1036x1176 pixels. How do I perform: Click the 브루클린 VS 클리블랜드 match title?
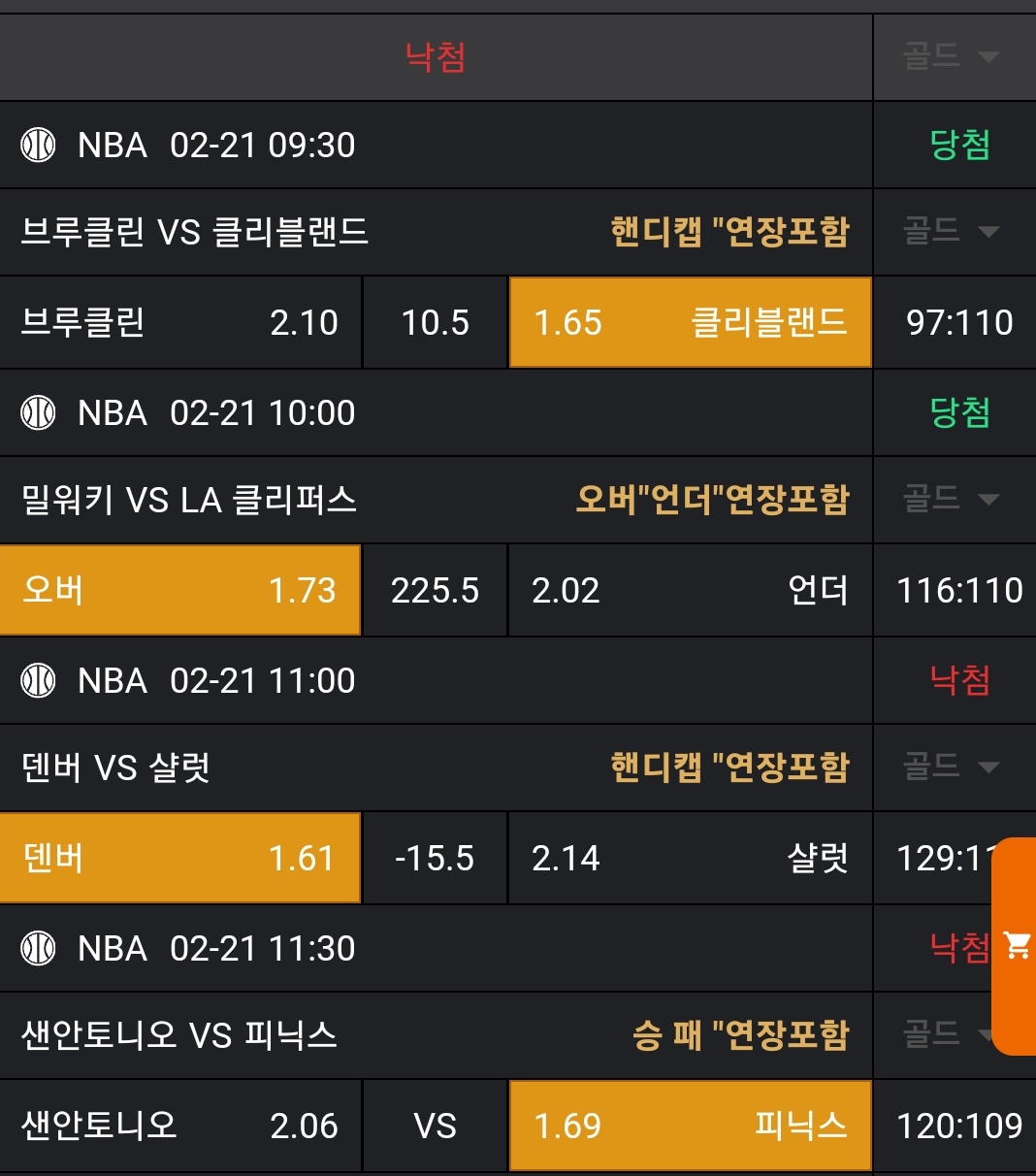[195, 232]
